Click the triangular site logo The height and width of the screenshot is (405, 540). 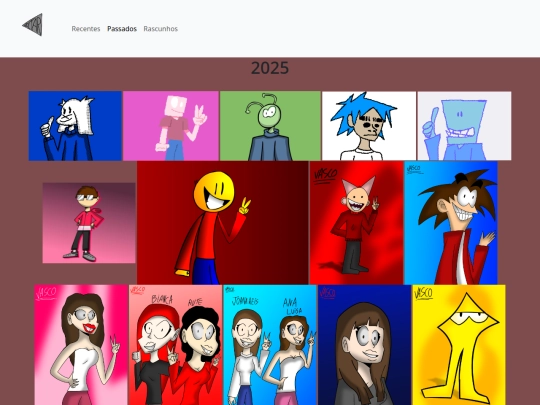(x=33, y=25)
